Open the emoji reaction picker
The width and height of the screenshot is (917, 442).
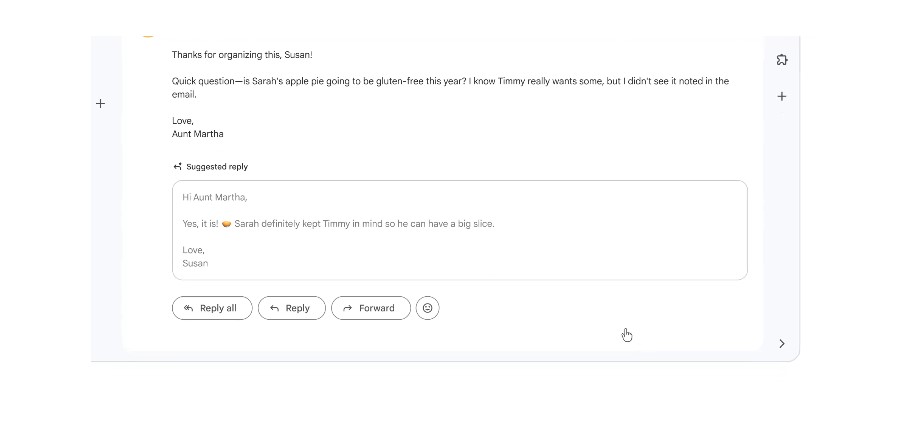pos(428,308)
